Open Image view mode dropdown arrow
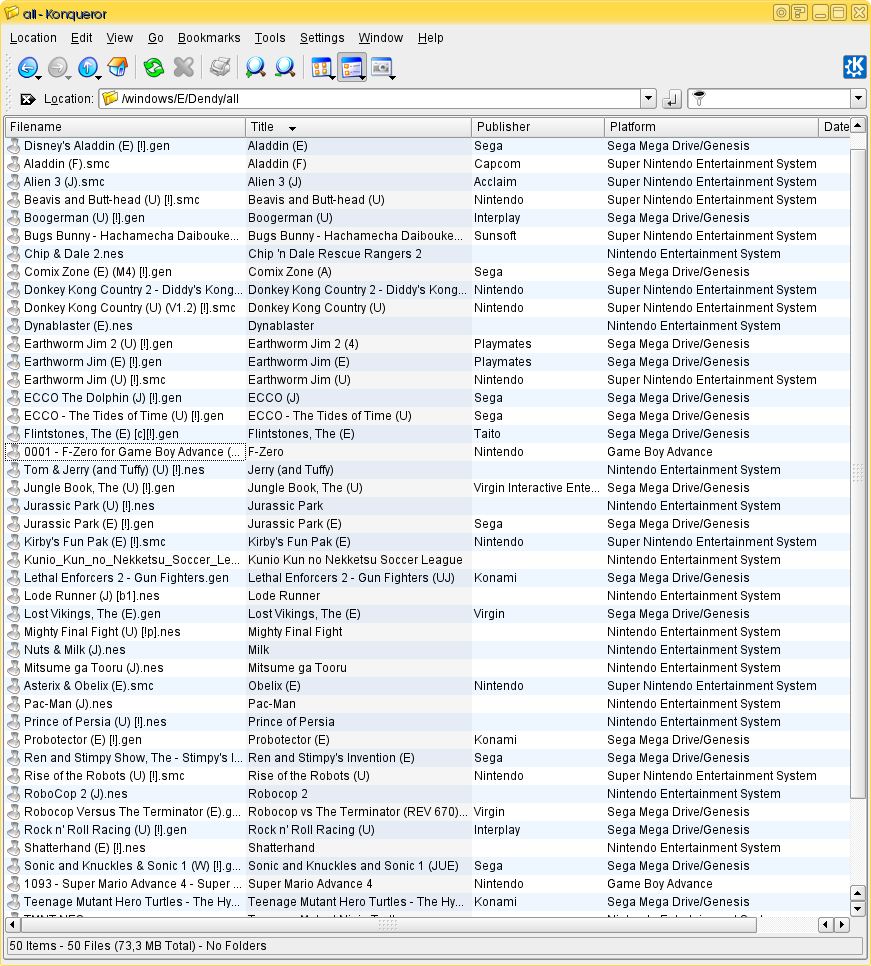The width and height of the screenshot is (871, 966). 392,78
